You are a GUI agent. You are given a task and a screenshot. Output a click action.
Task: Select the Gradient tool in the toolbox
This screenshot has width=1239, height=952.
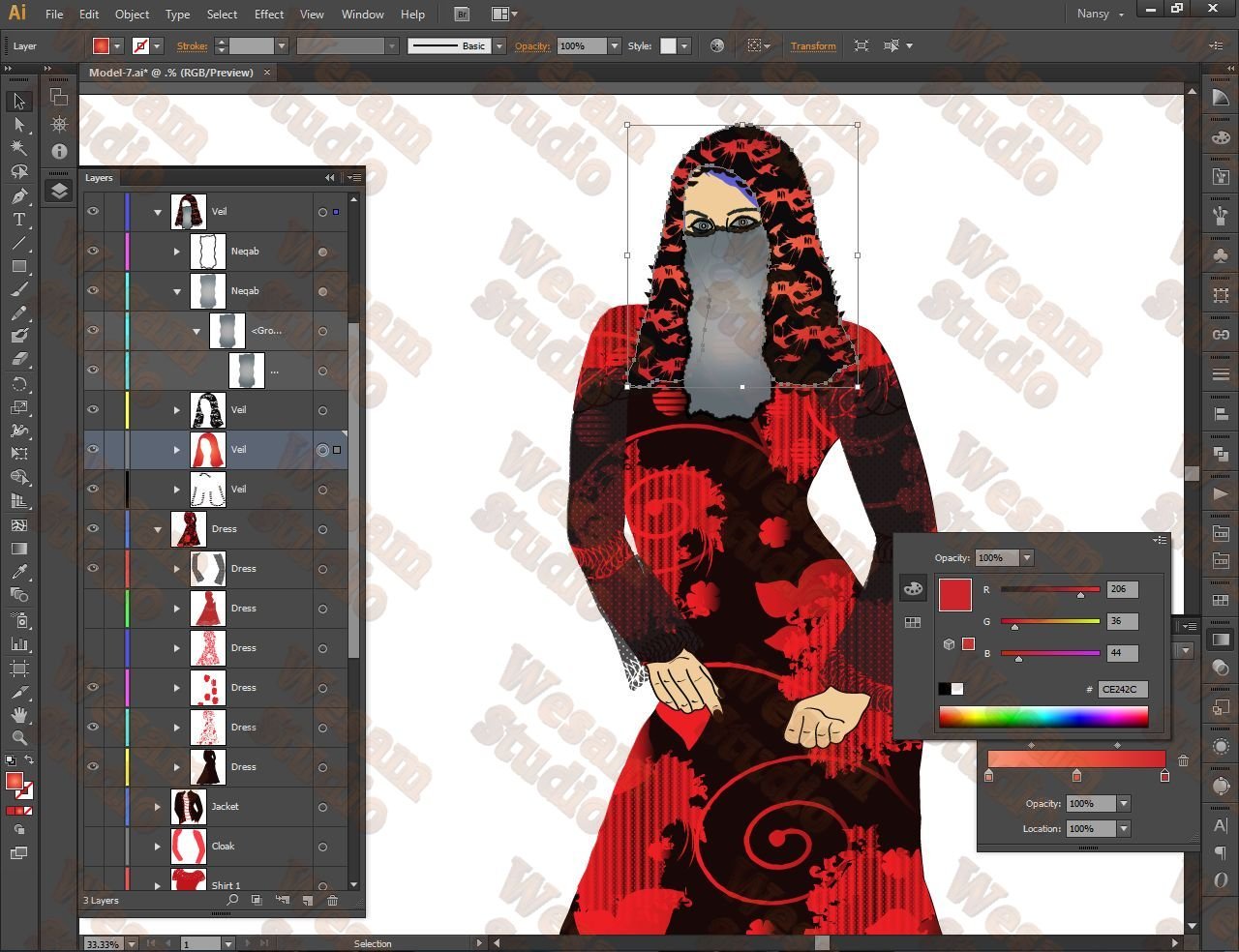(x=19, y=549)
